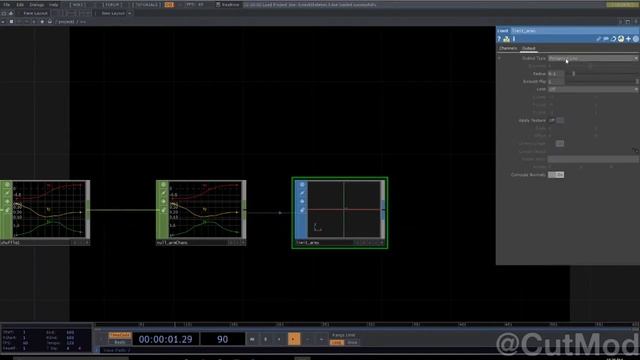640x360 pixels.
Task: Open the File menu
Action: coord(7,4)
